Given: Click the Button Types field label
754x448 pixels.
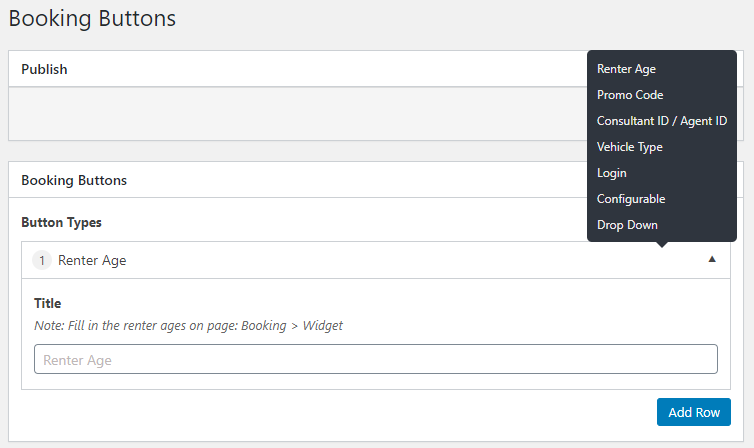Looking at the screenshot, I should pyautogui.click(x=62, y=223).
